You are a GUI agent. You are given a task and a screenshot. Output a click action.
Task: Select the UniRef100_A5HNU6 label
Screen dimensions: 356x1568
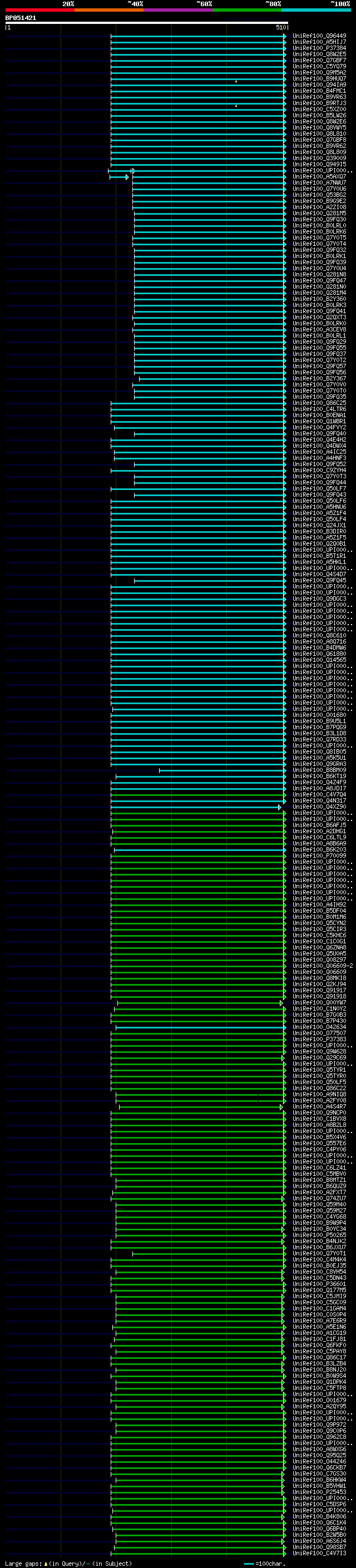point(319,507)
